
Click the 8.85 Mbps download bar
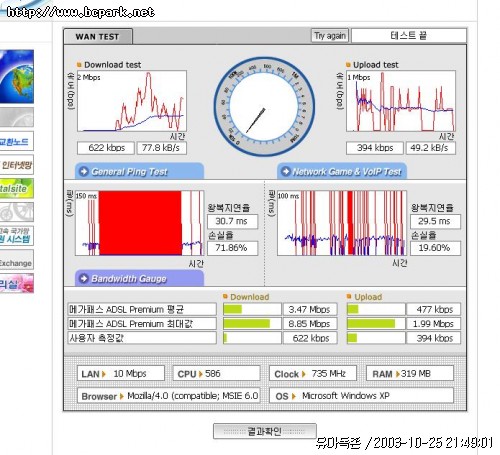(252, 324)
